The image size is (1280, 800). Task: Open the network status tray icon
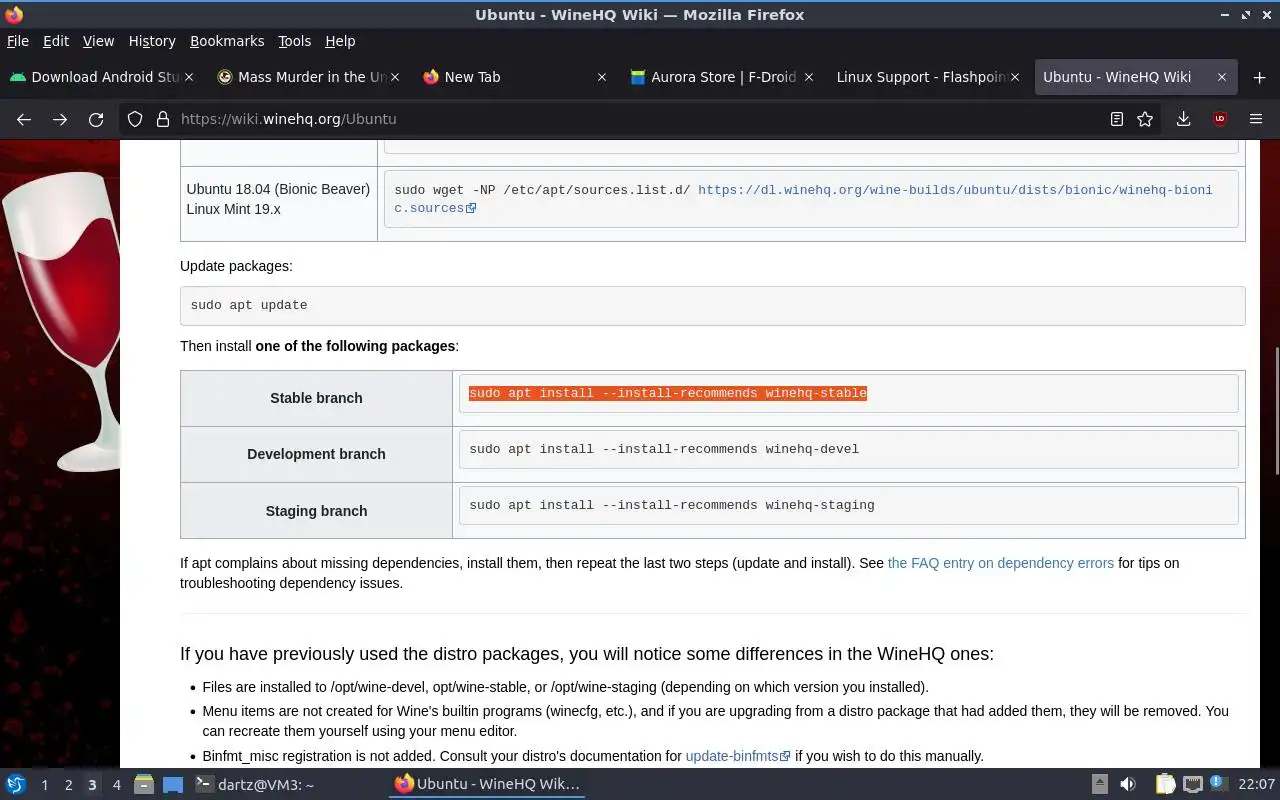point(1192,784)
